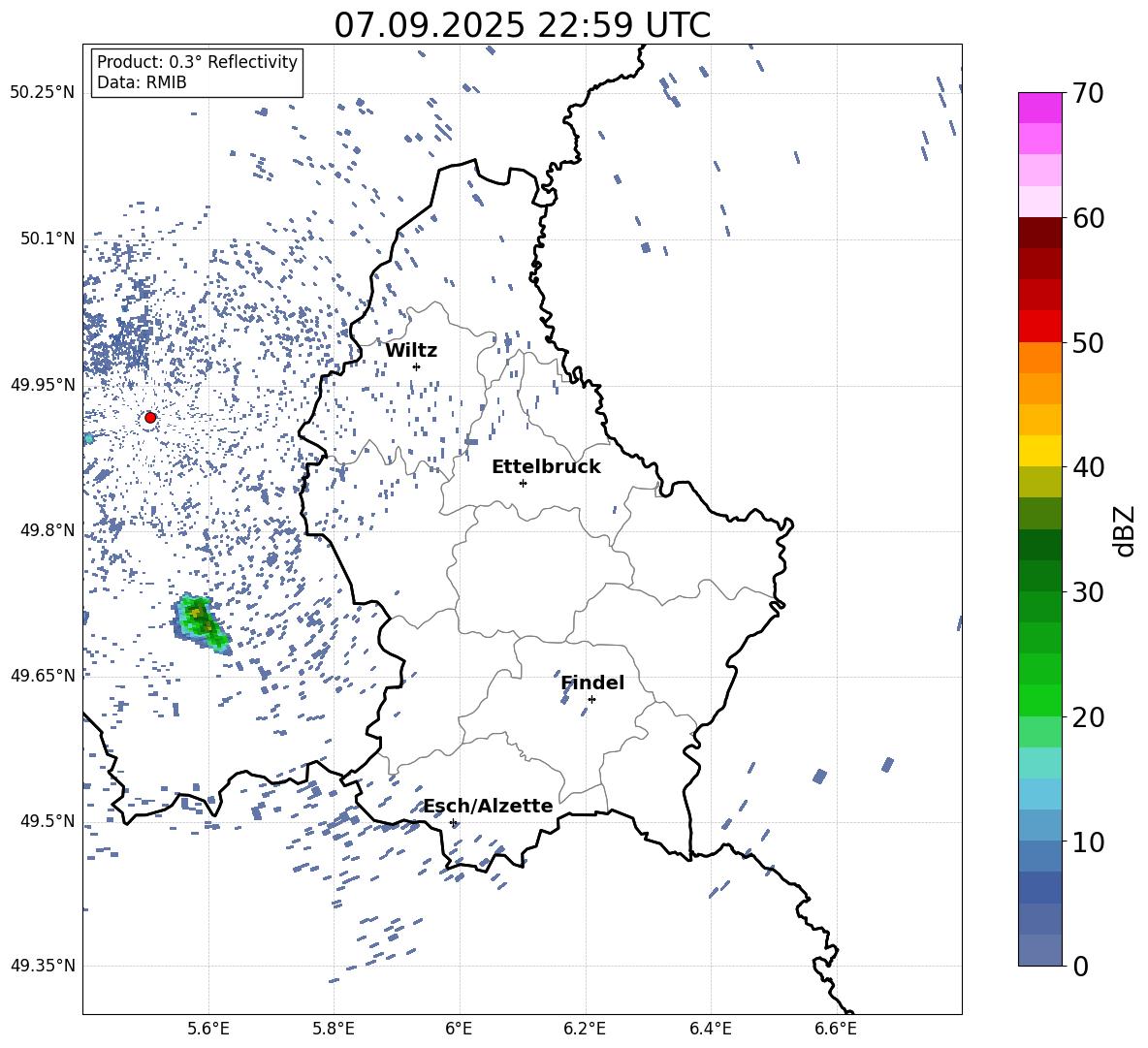Image resolution: width=1148 pixels, height=1048 pixels.
Task: Click the 5.8°E longitude label
Action: (x=334, y=1029)
